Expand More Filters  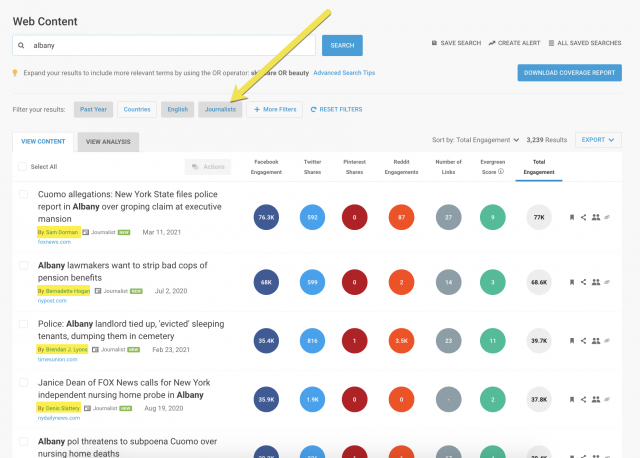[x=275, y=109]
